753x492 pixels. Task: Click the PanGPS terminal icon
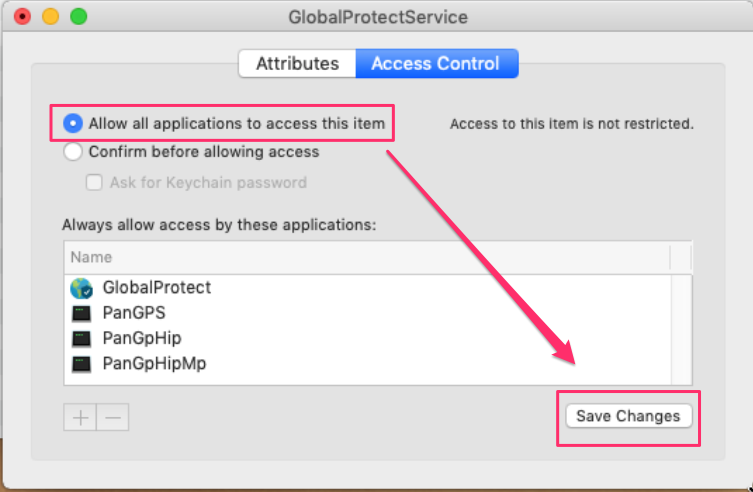82,313
